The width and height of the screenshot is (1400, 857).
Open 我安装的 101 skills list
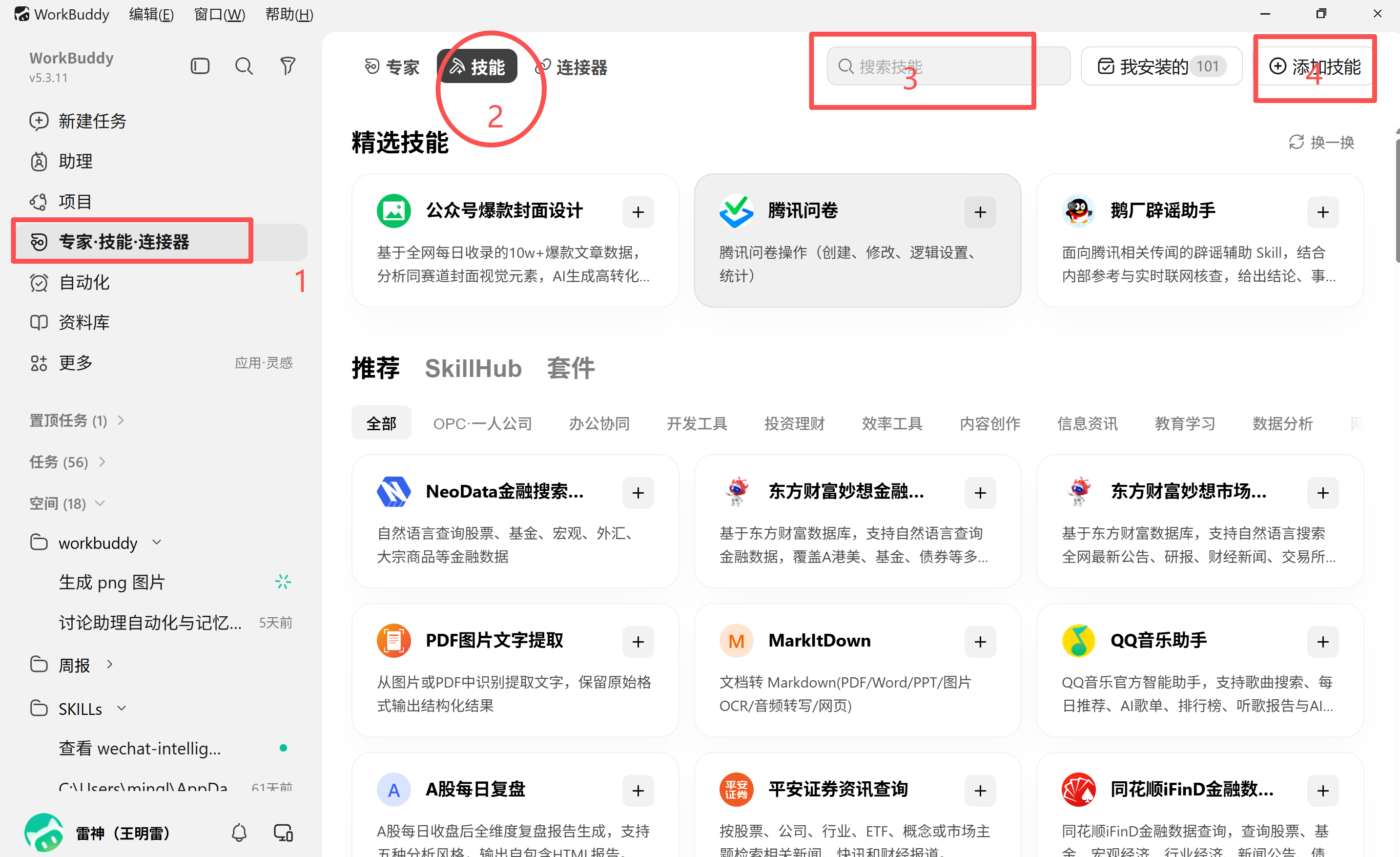(x=1161, y=66)
